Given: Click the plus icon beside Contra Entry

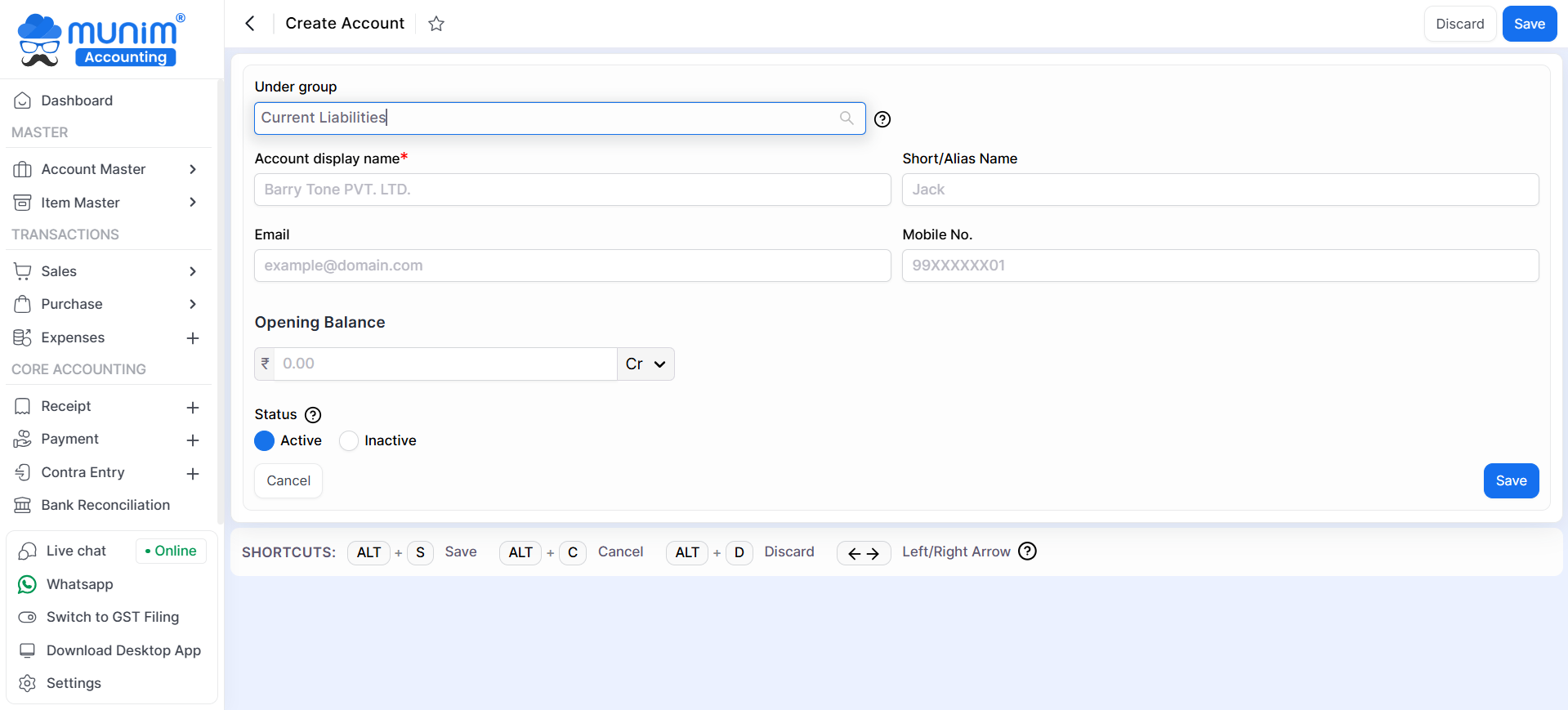Looking at the screenshot, I should click(x=193, y=474).
